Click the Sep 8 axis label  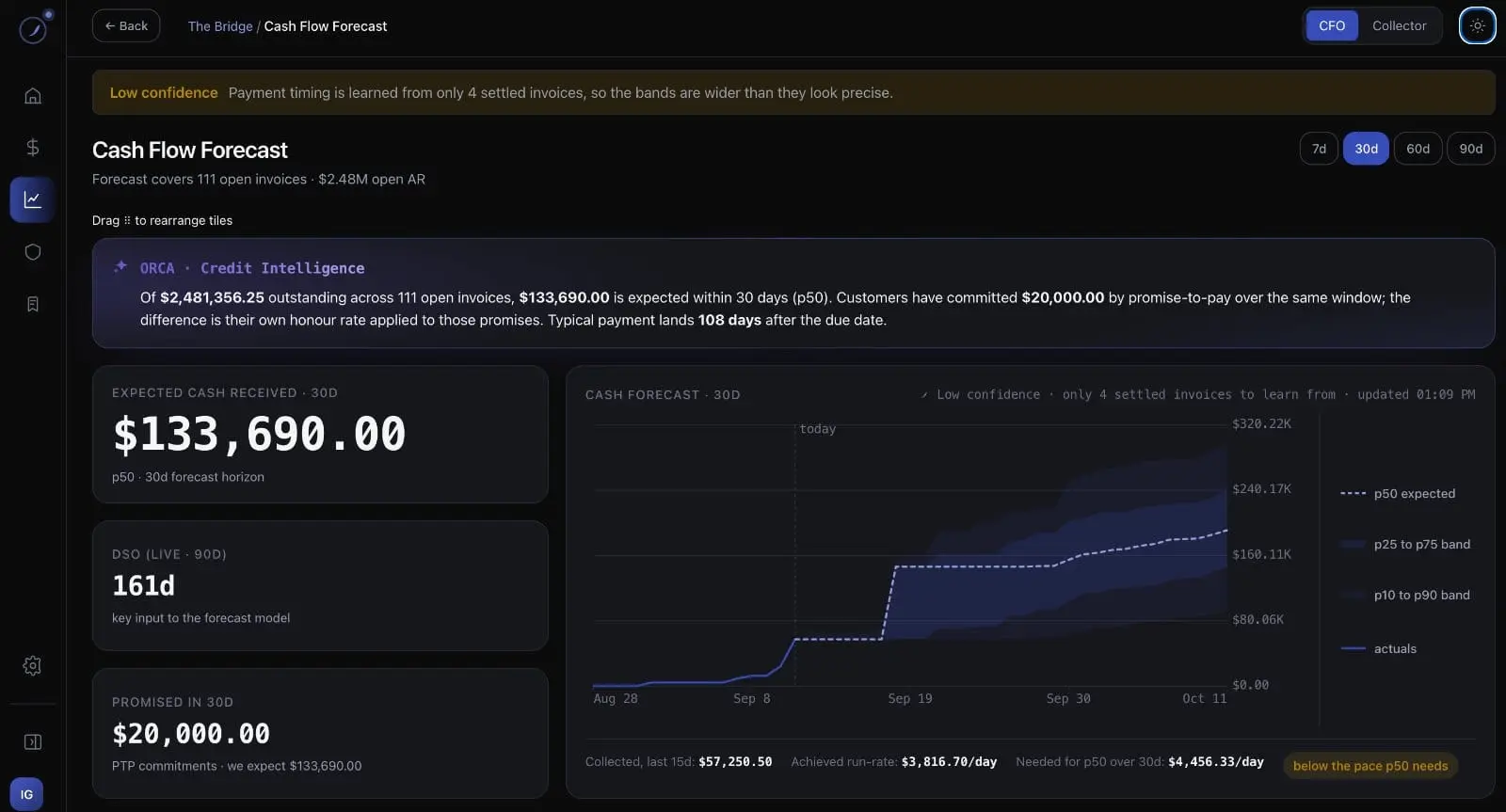click(x=752, y=698)
